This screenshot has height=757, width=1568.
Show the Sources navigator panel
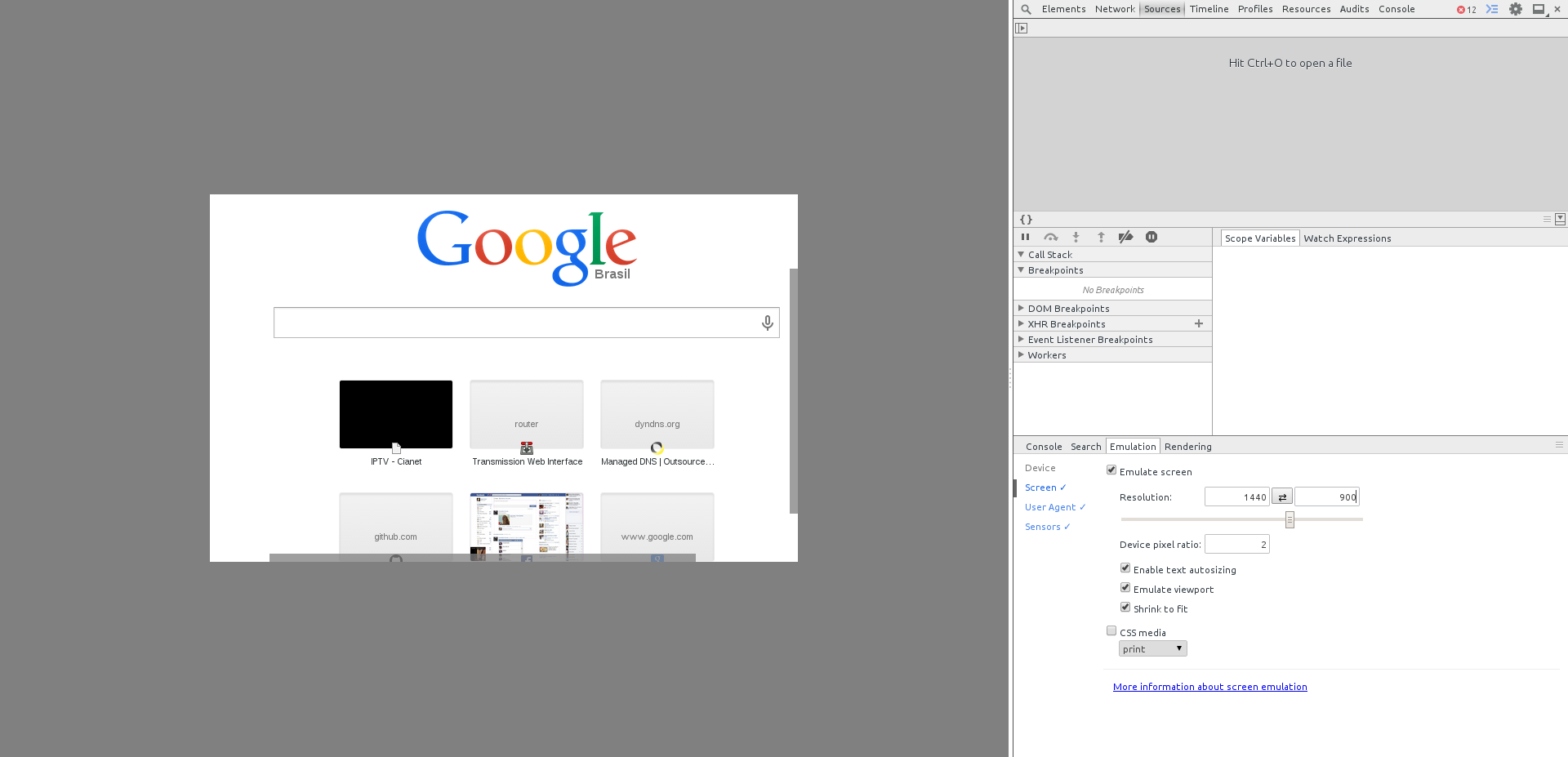point(1022,28)
